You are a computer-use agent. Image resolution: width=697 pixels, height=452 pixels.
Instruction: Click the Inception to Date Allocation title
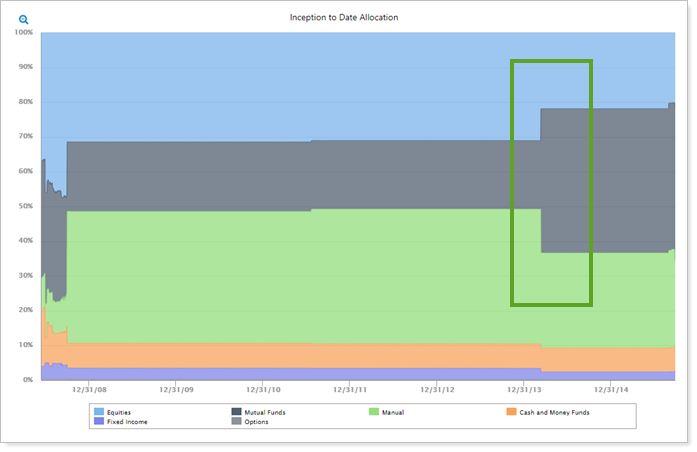tap(347, 18)
